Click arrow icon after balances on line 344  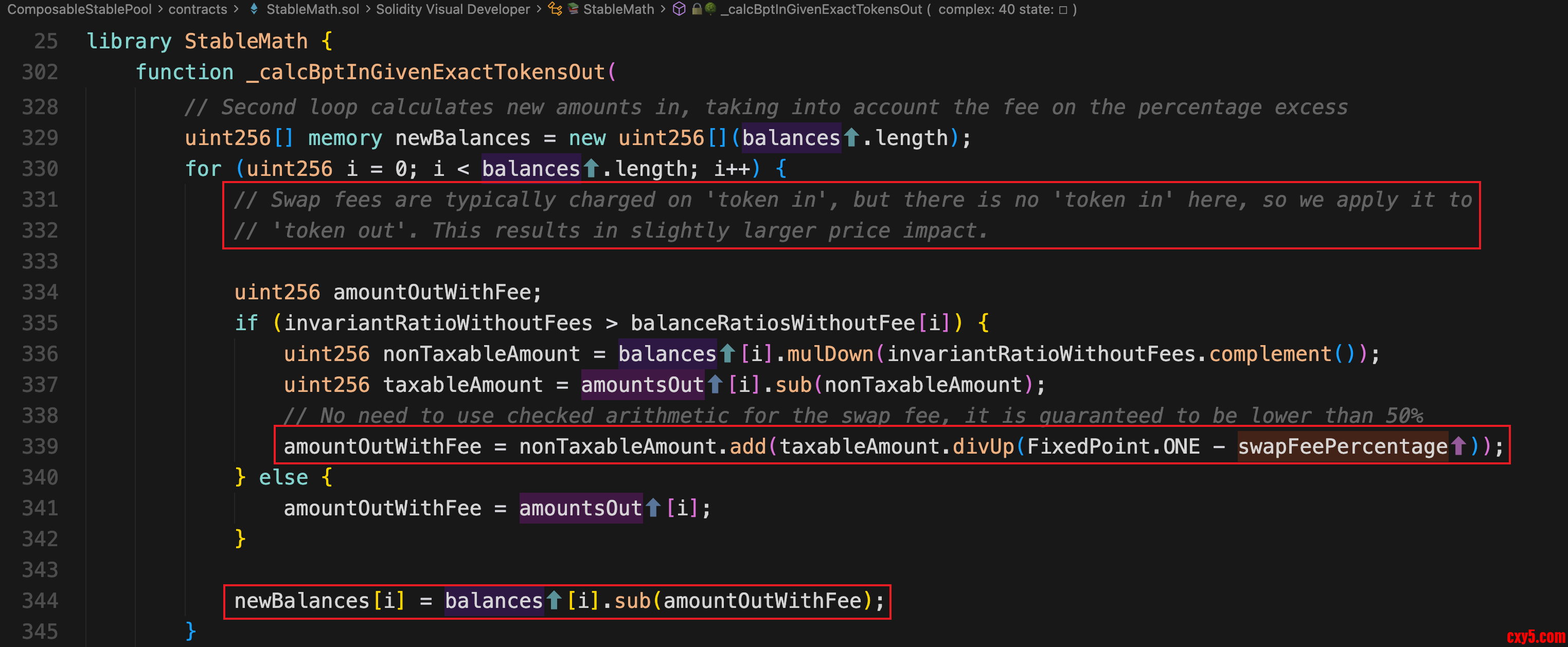click(554, 601)
